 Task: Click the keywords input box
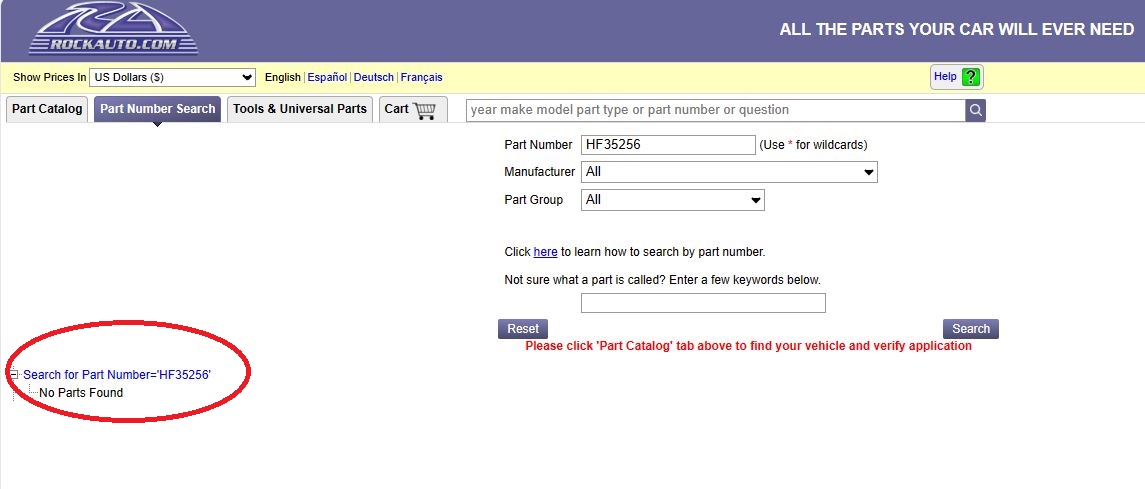(x=703, y=303)
